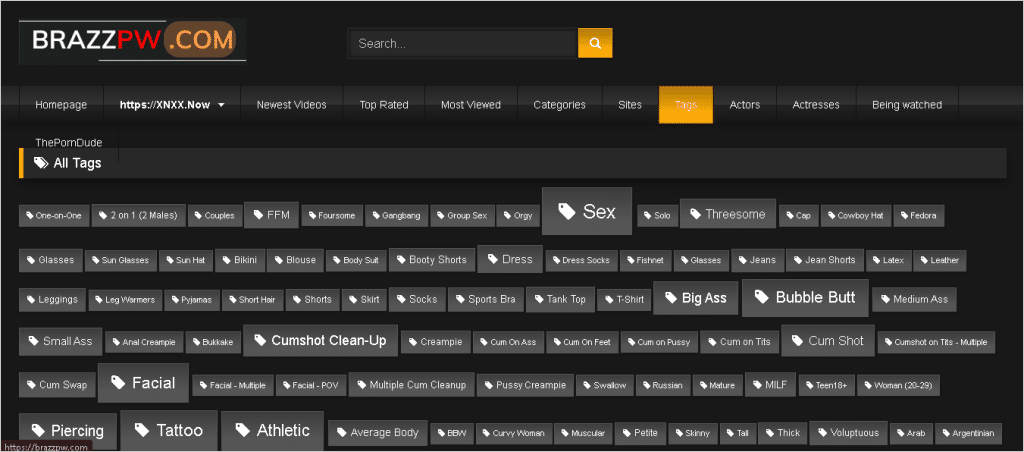The width and height of the screenshot is (1024, 452).
Task: Select the Arab tag
Action: pos(910,433)
